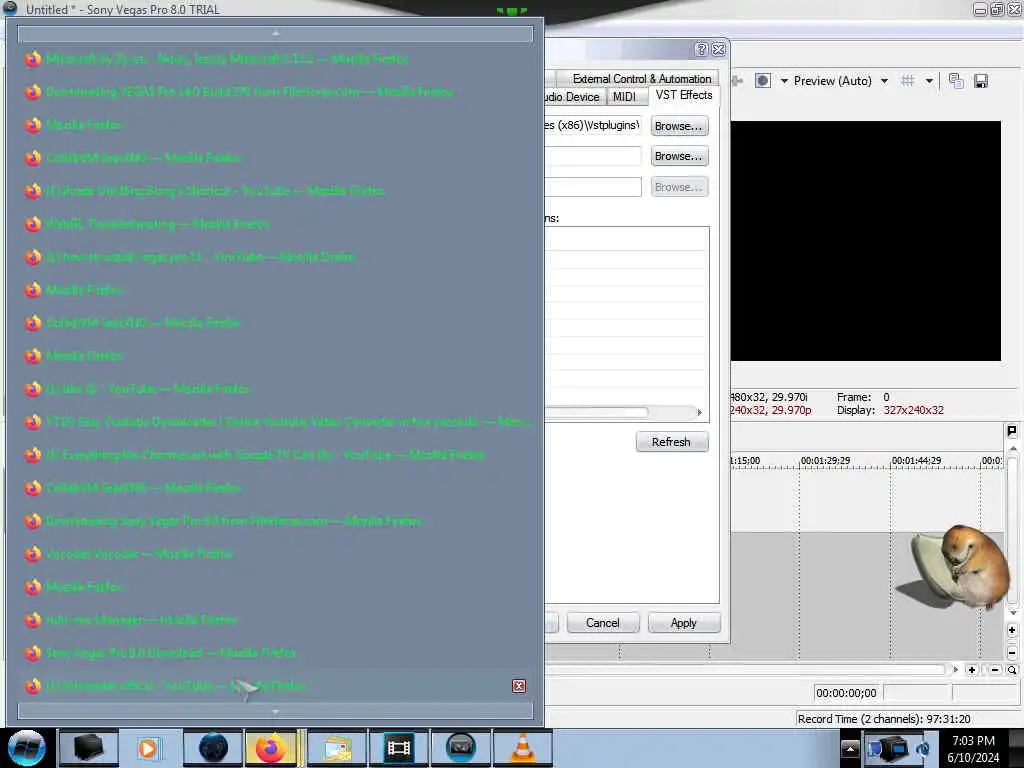Image resolution: width=1024 pixels, height=768 pixels.
Task: Open the Sony Vegas filmstrip icon on the taskbar
Action: [x=398, y=748]
